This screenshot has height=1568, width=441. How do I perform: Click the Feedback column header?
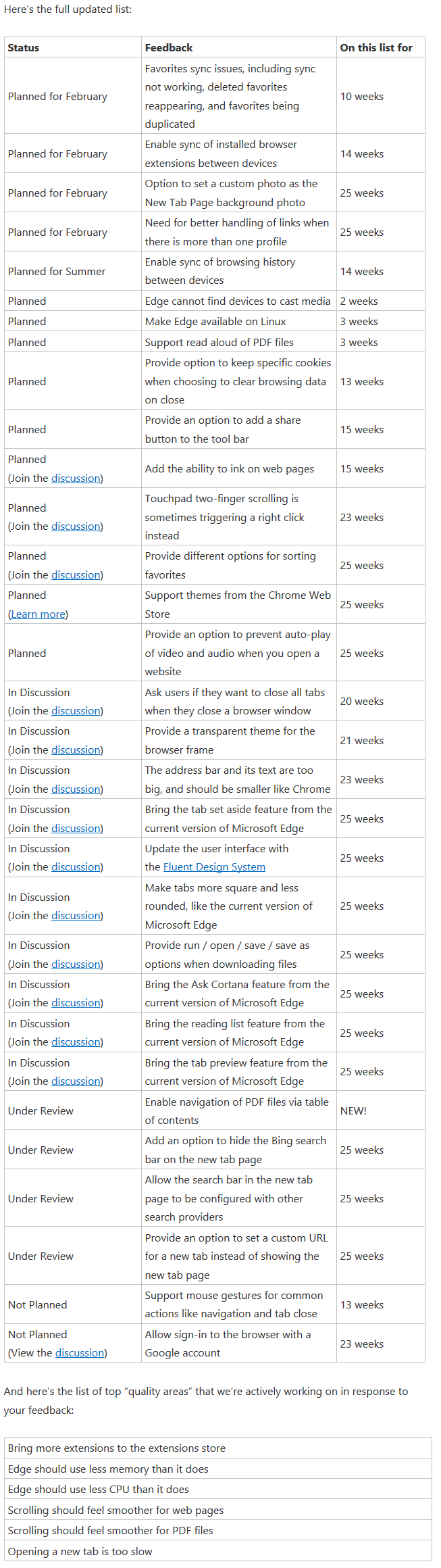(169, 48)
